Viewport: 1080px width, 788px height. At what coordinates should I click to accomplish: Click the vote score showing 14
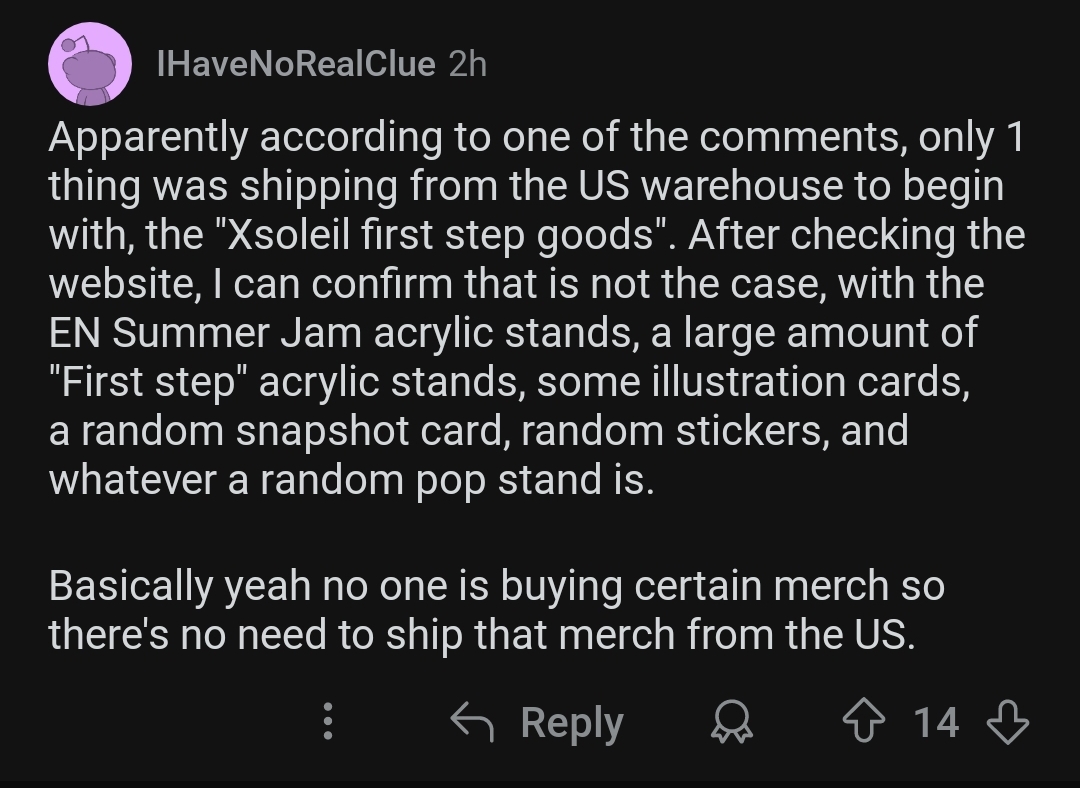click(935, 722)
